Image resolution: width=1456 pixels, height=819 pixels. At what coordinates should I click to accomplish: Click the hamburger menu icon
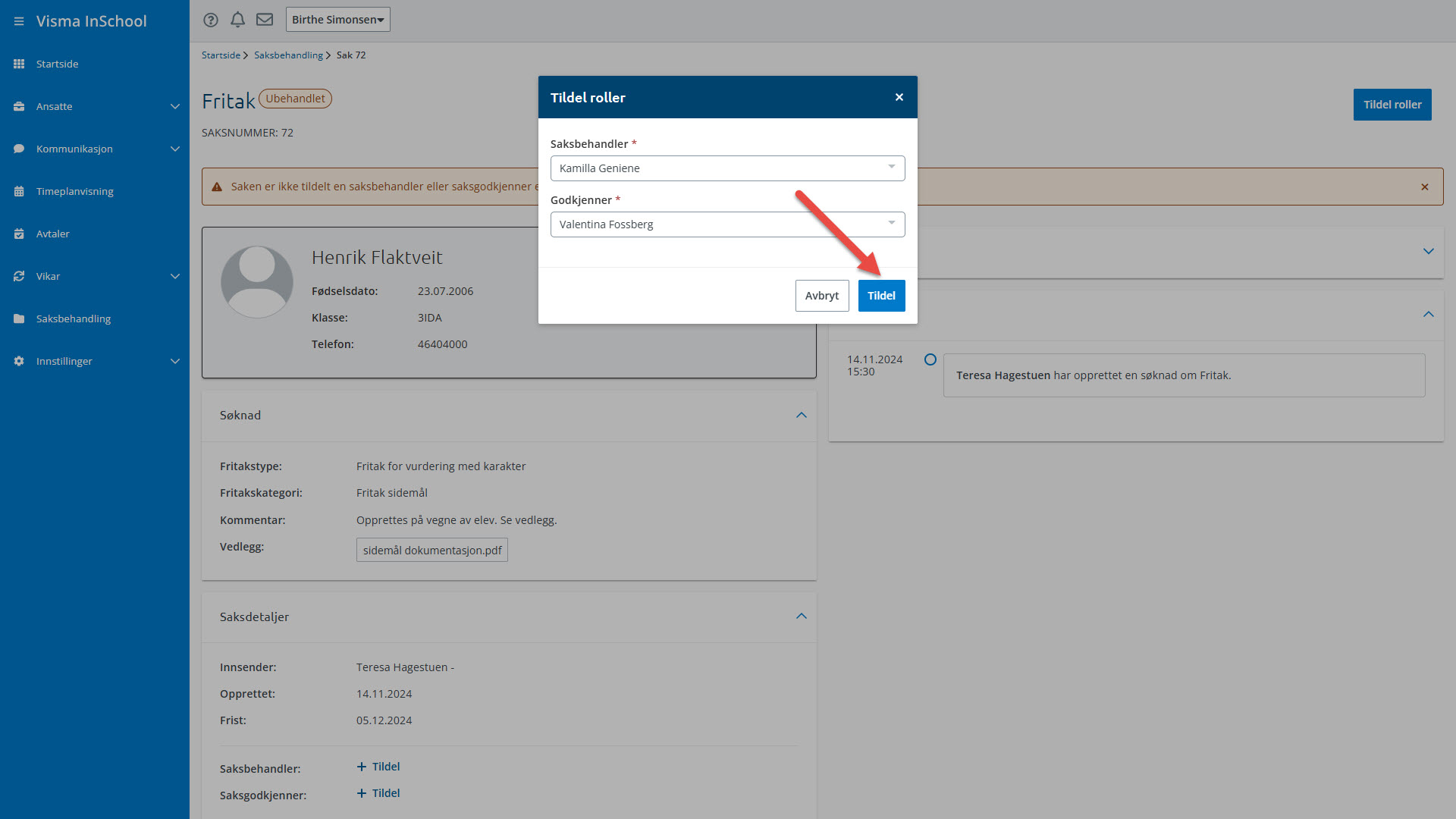pyautogui.click(x=19, y=21)
